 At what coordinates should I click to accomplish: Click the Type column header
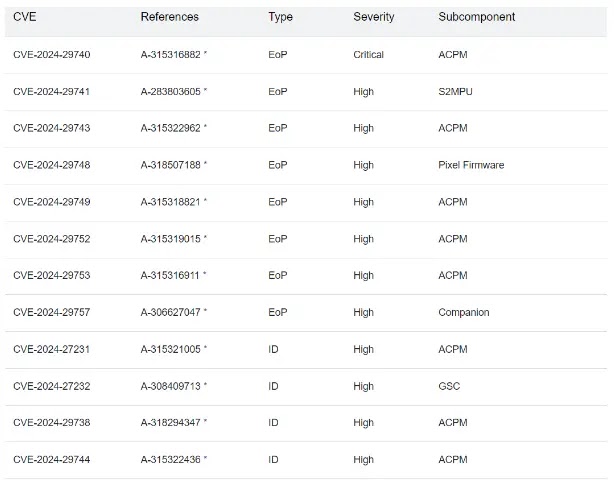click(280, 17)
